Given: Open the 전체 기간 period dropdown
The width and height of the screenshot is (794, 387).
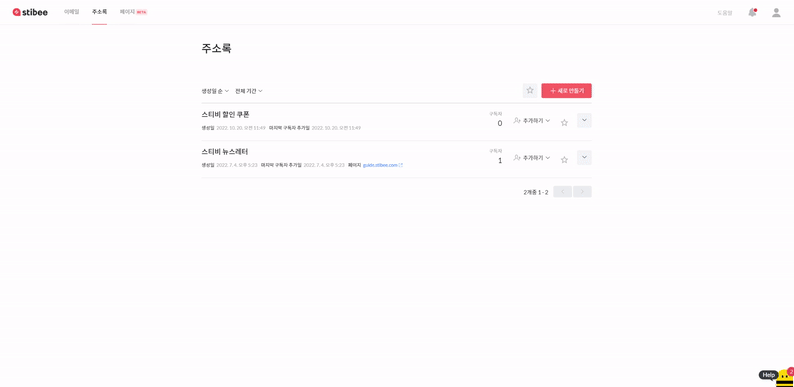Looking at the screenshot, I should tap(249, 91).
